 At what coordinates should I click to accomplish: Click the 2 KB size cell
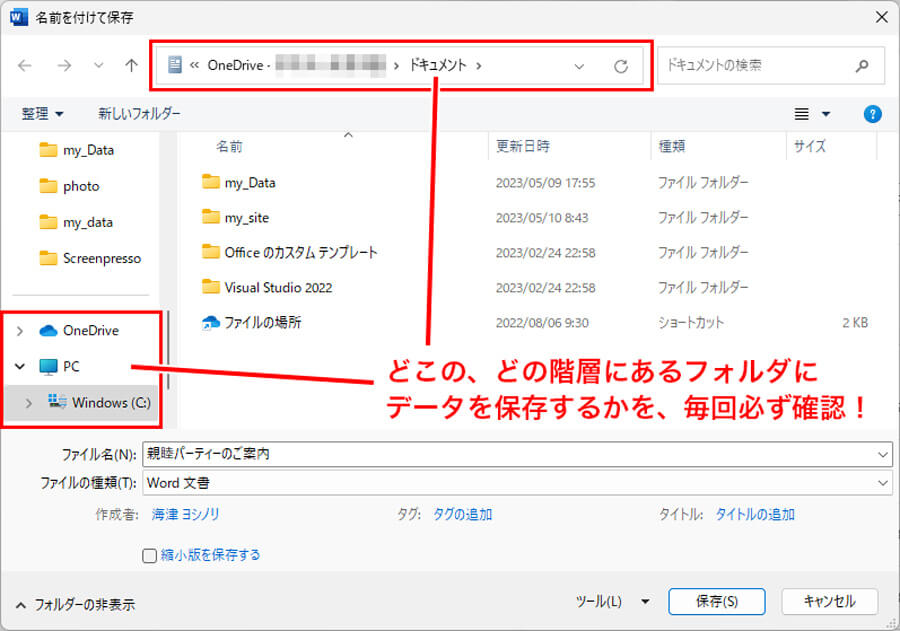(855, 323)
